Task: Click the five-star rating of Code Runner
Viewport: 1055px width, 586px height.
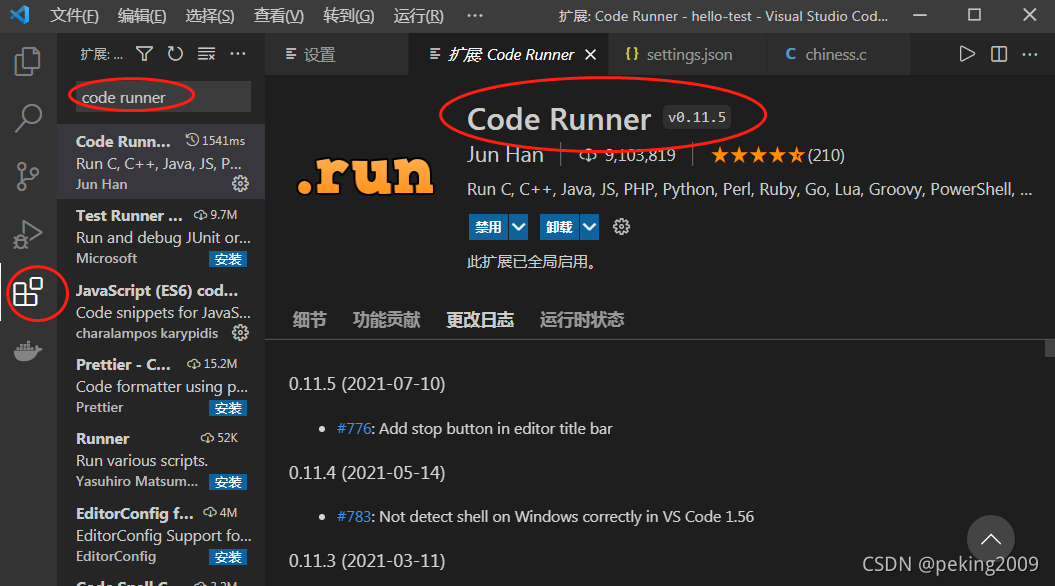Action: [758, 155]
